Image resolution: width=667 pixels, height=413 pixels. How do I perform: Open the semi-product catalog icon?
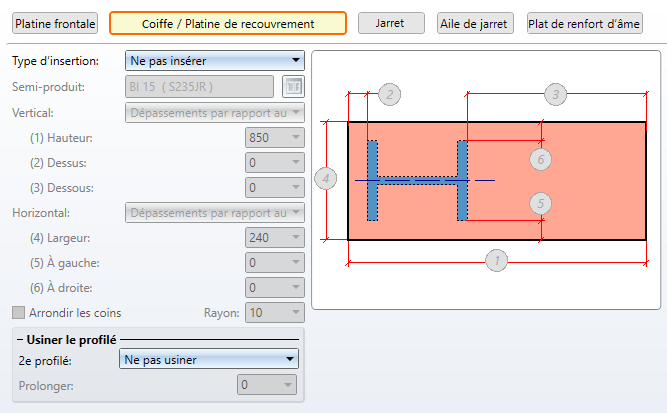click(293, 87)
